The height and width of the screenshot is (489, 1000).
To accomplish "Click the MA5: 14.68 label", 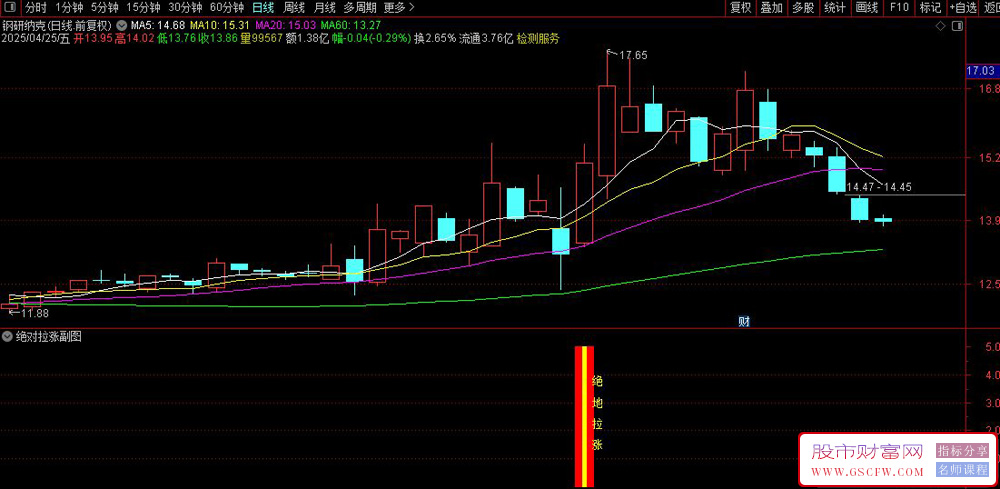I will 158,26.
